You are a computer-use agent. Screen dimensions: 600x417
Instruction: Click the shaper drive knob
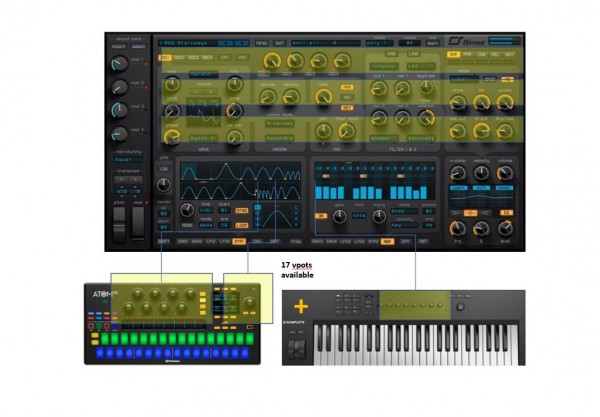tap(458, 103)
